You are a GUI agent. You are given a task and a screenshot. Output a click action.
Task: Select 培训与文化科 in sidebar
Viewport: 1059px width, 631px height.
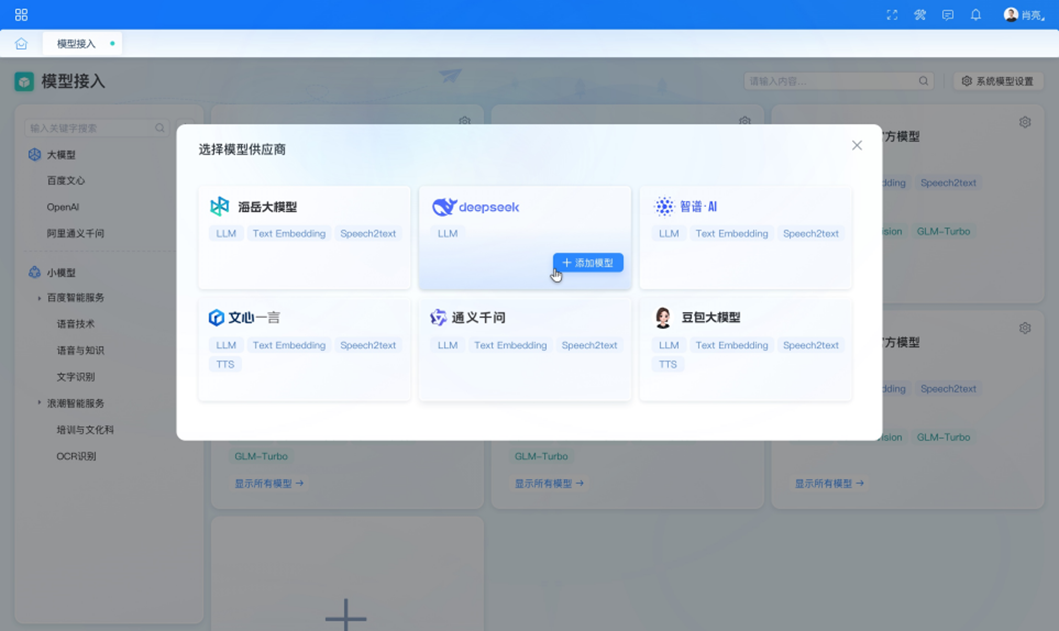[x=85, y=429]
